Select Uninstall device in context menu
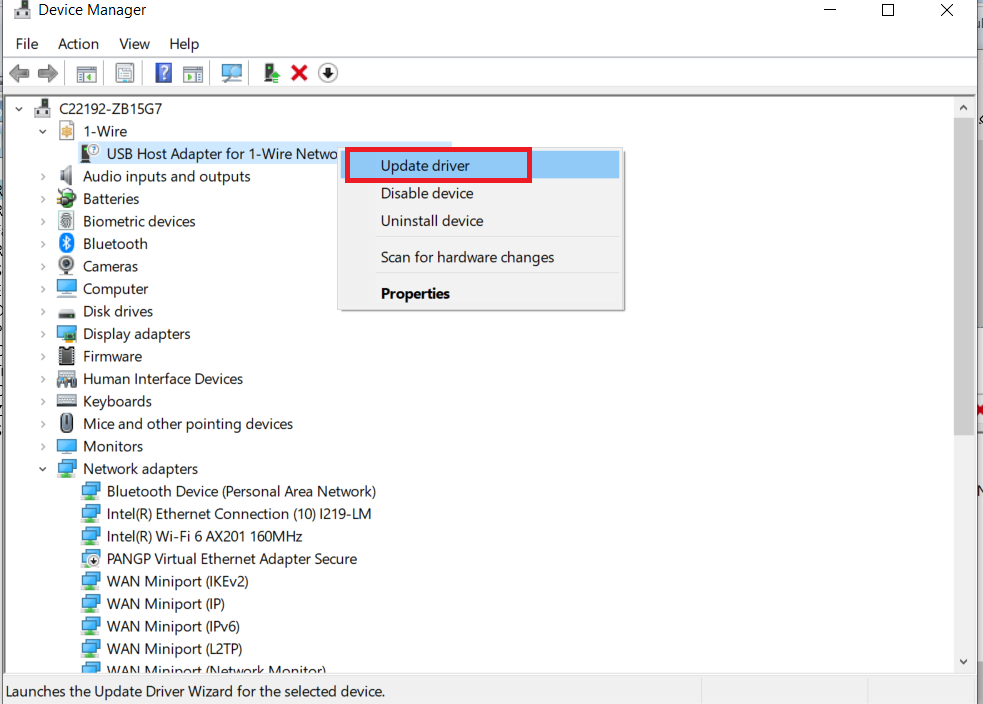983x704 pixels. [x=431, y=221]
